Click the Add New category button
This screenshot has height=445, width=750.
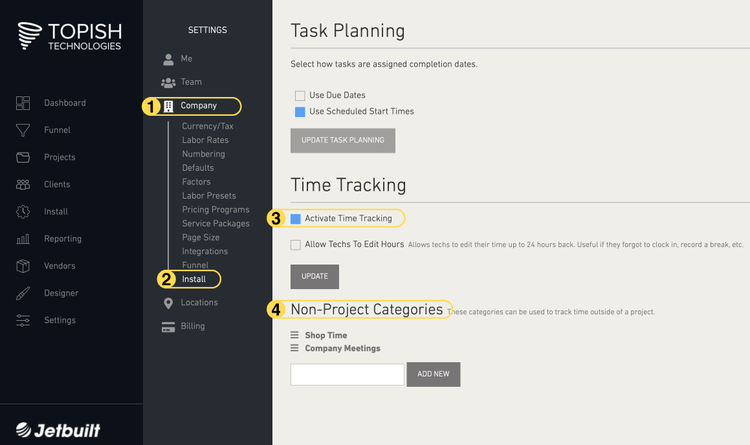(433, 374)
